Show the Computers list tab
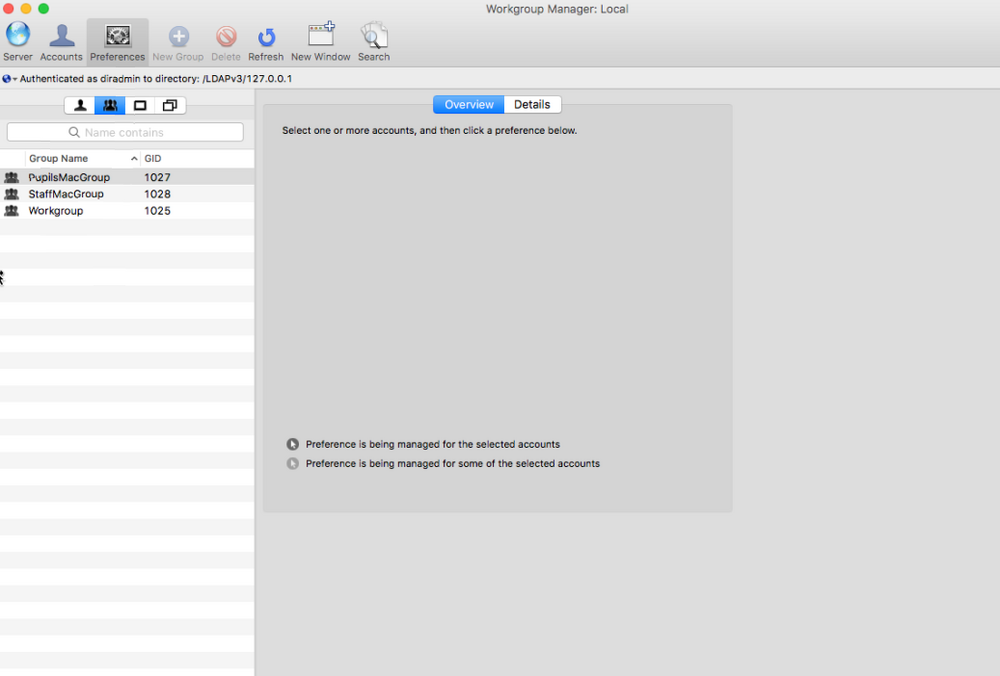1000x676 pixels. (140, 105)
